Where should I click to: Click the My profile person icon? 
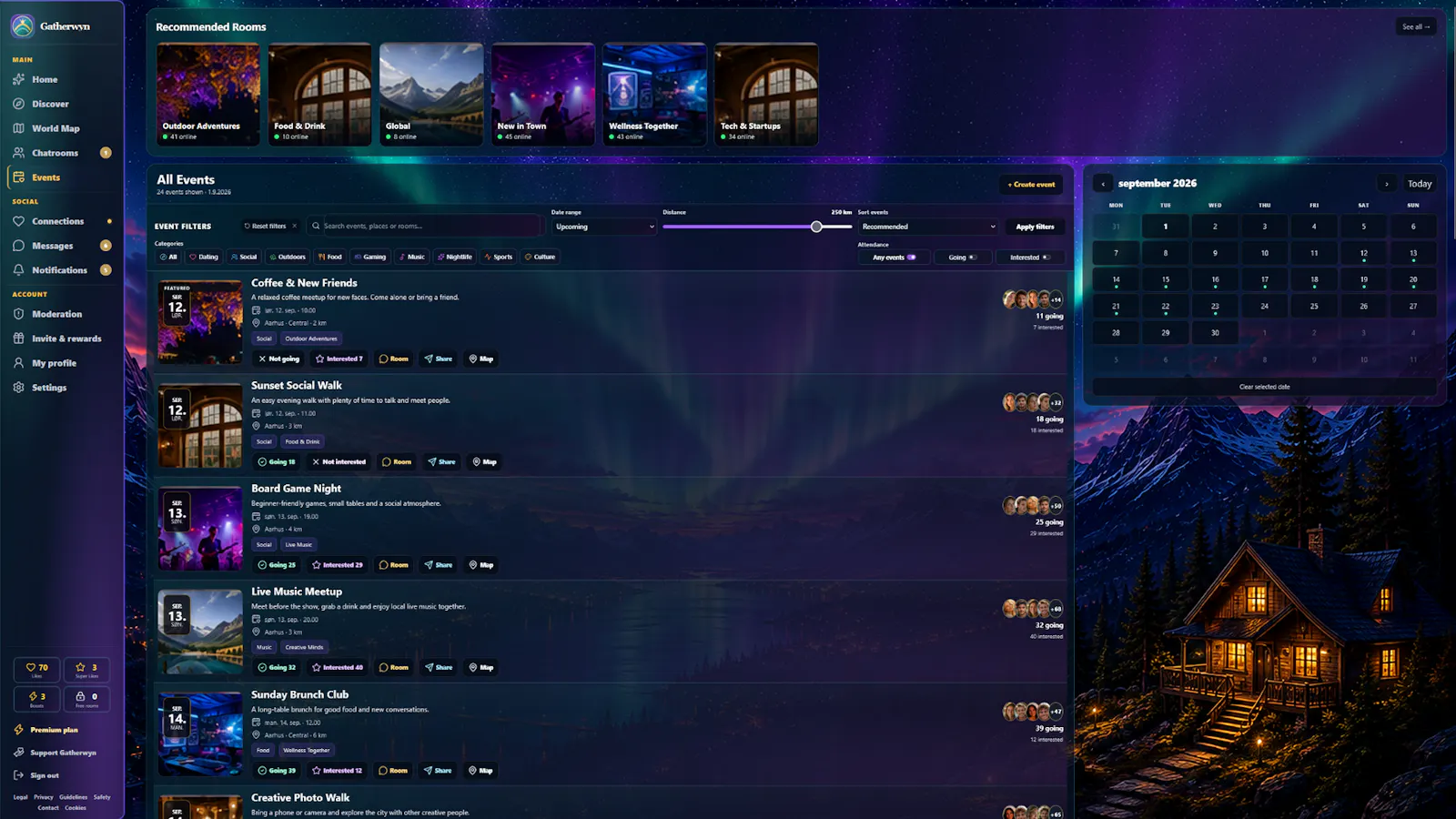tap(18, 363)
